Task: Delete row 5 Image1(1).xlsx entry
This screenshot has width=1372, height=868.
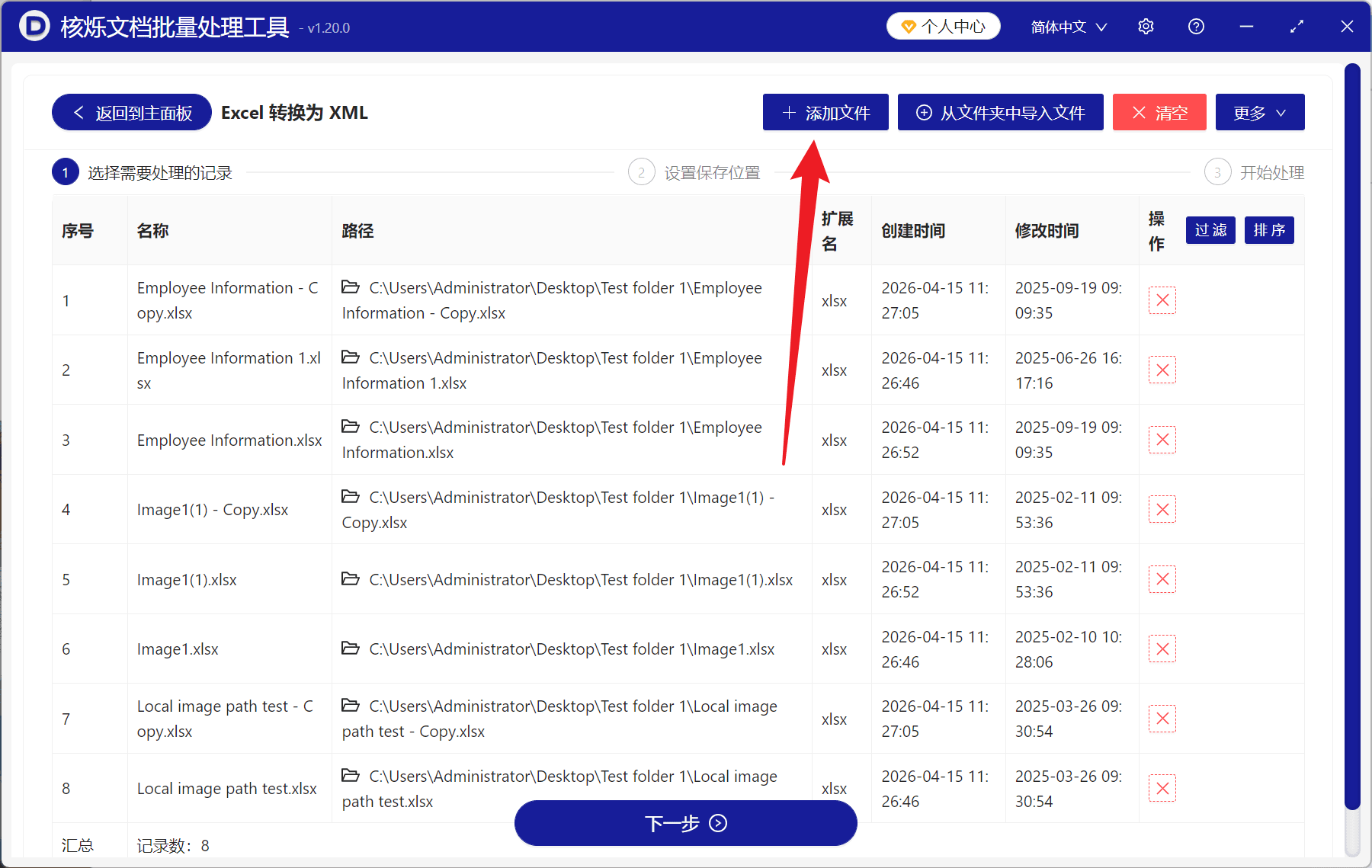Action: tap(1162, 579)
